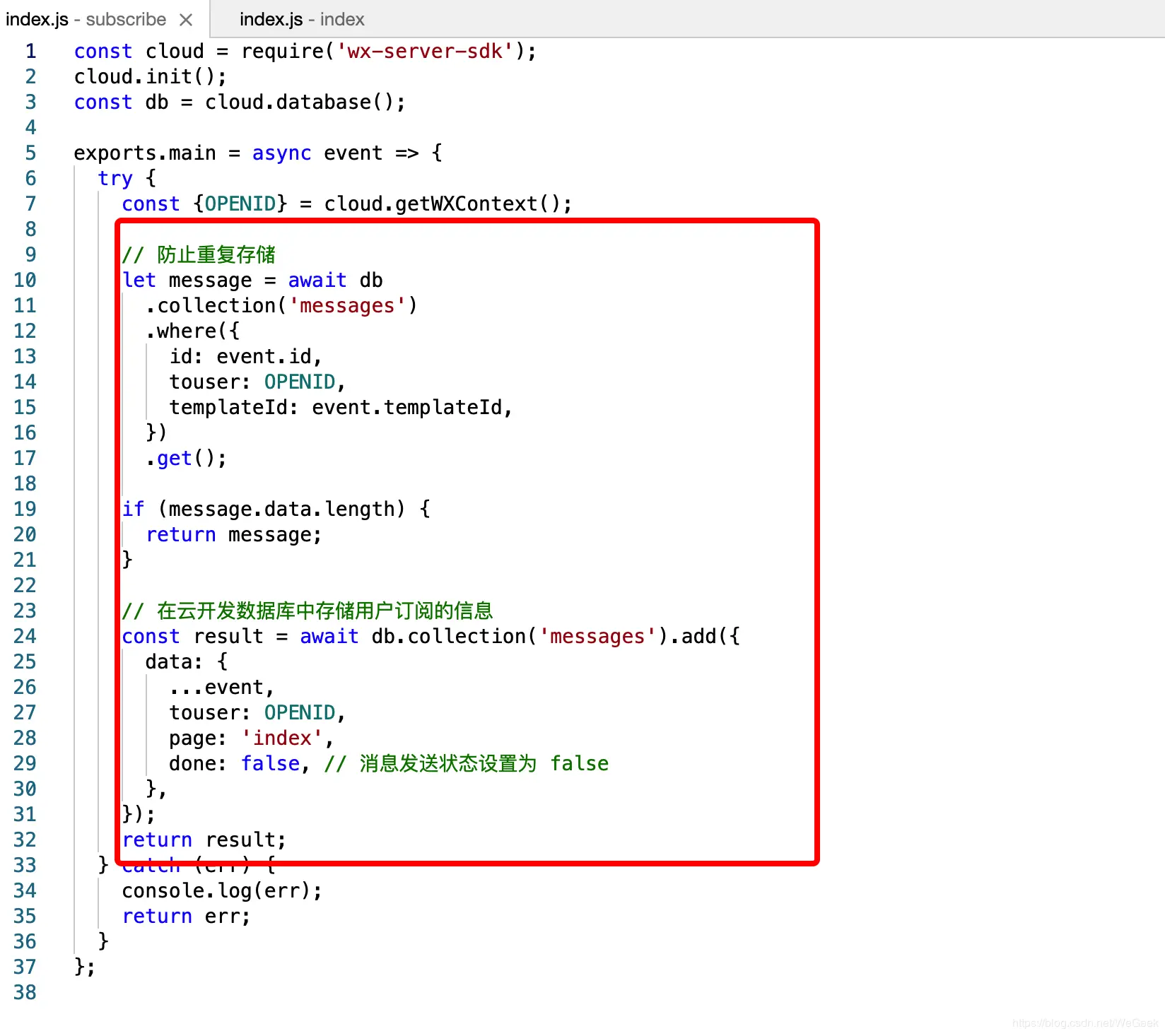Image resolution: width=1165 pixels, height=1036 pixels.
Task: Click the comment 防止重复存储
Action: 199,255
